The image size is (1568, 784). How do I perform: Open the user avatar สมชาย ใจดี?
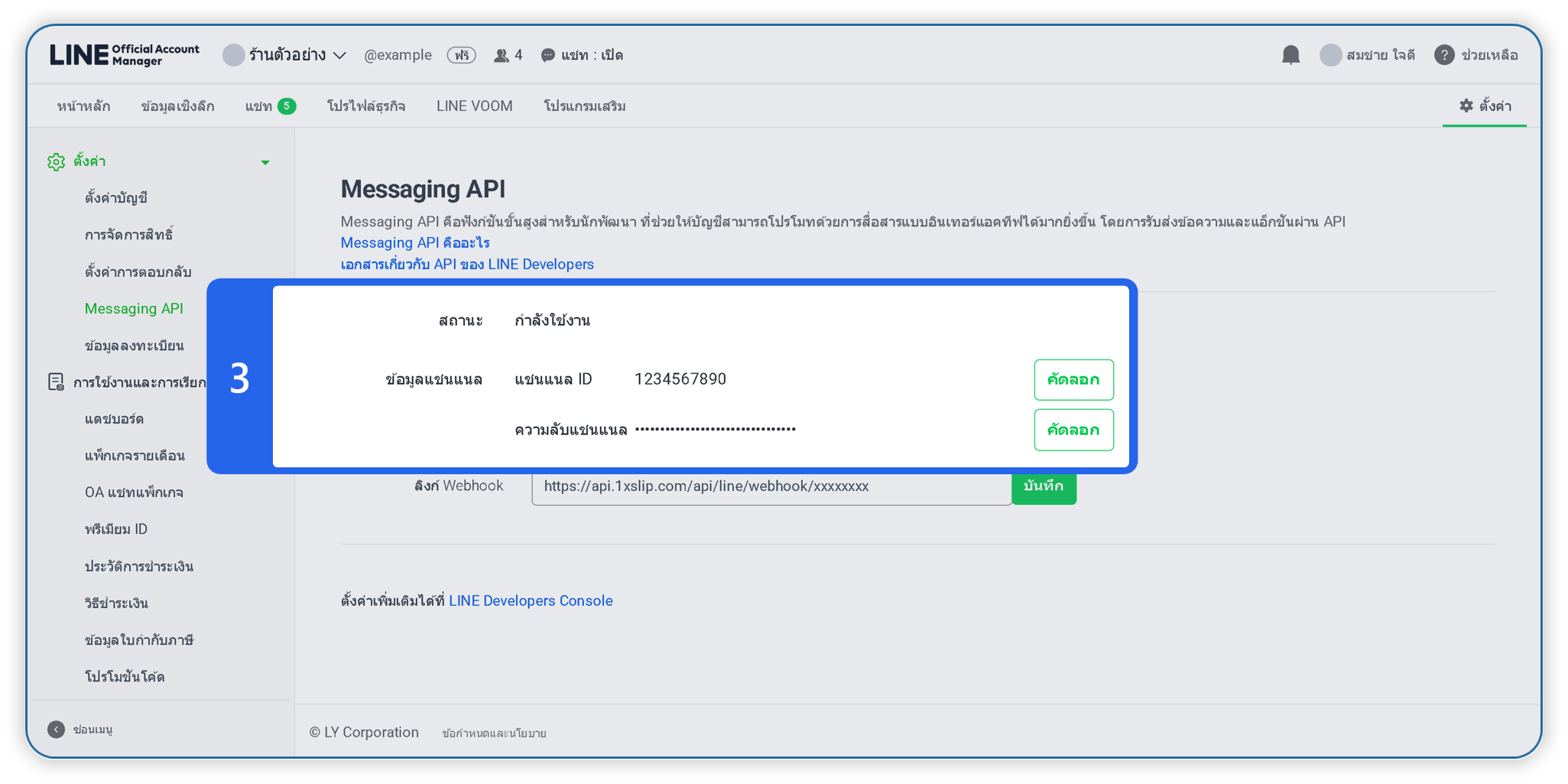coord(1331,55)
